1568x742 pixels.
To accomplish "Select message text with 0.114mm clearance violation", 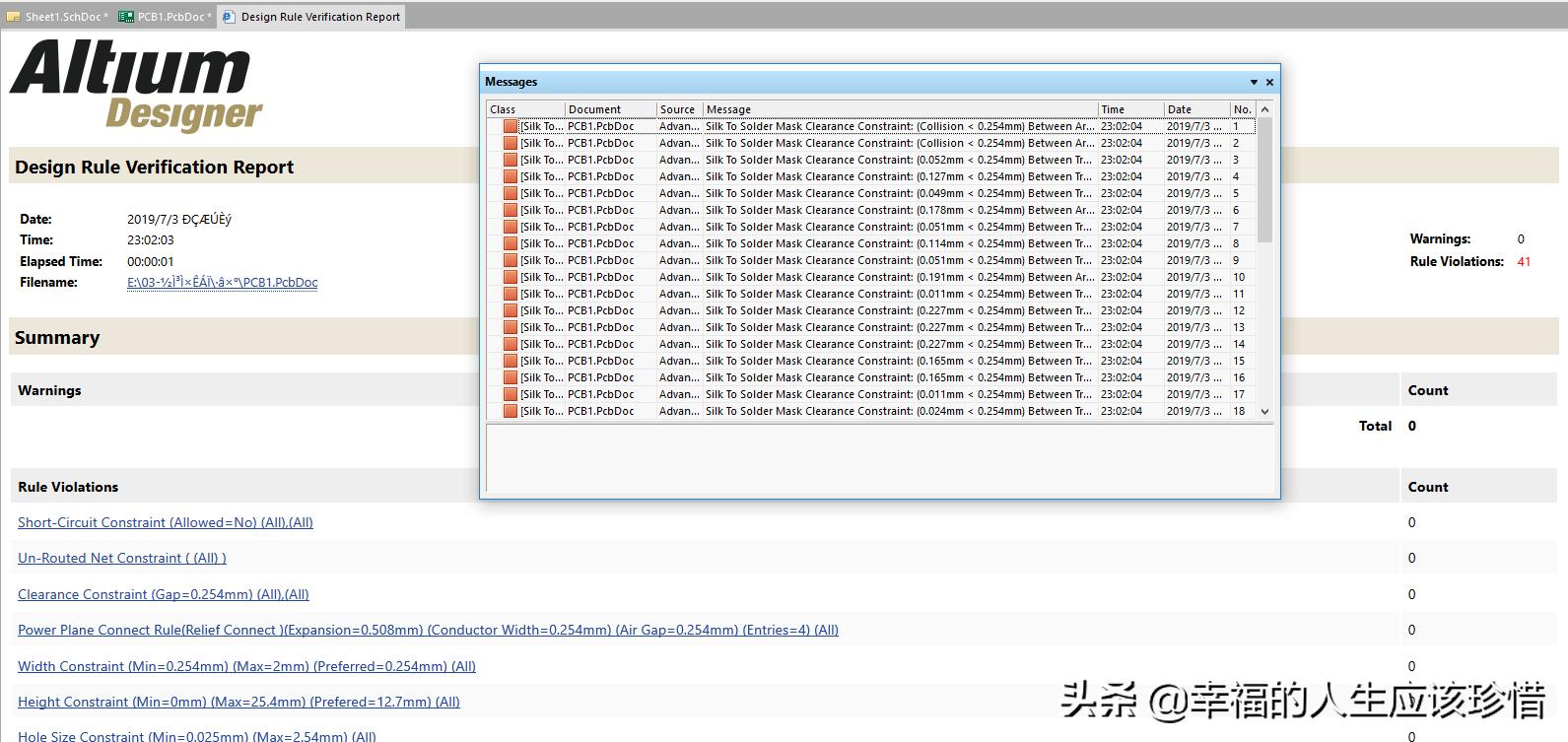I will (899, 243).
